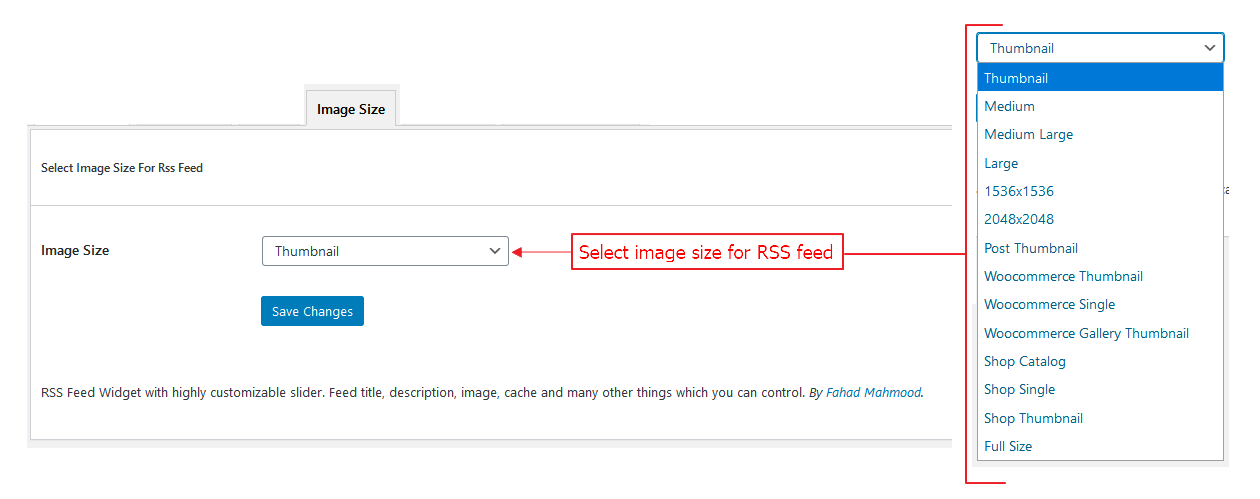Viewport: 1260px width, 499px height.
Task: Expand the Image Size Thumbnail dropdown
Action: [x=384, y=251]
